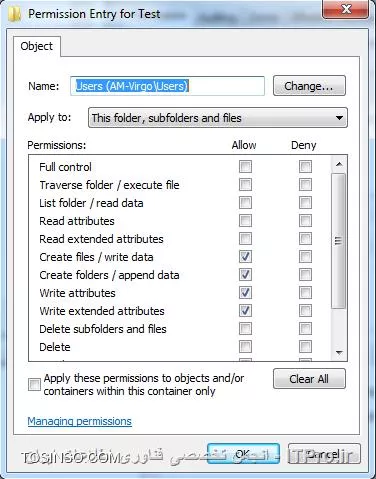Open the Managing permissions link
Image resolution: width=376 pixels, height=479 pixels.
click(x=79, y=421)
